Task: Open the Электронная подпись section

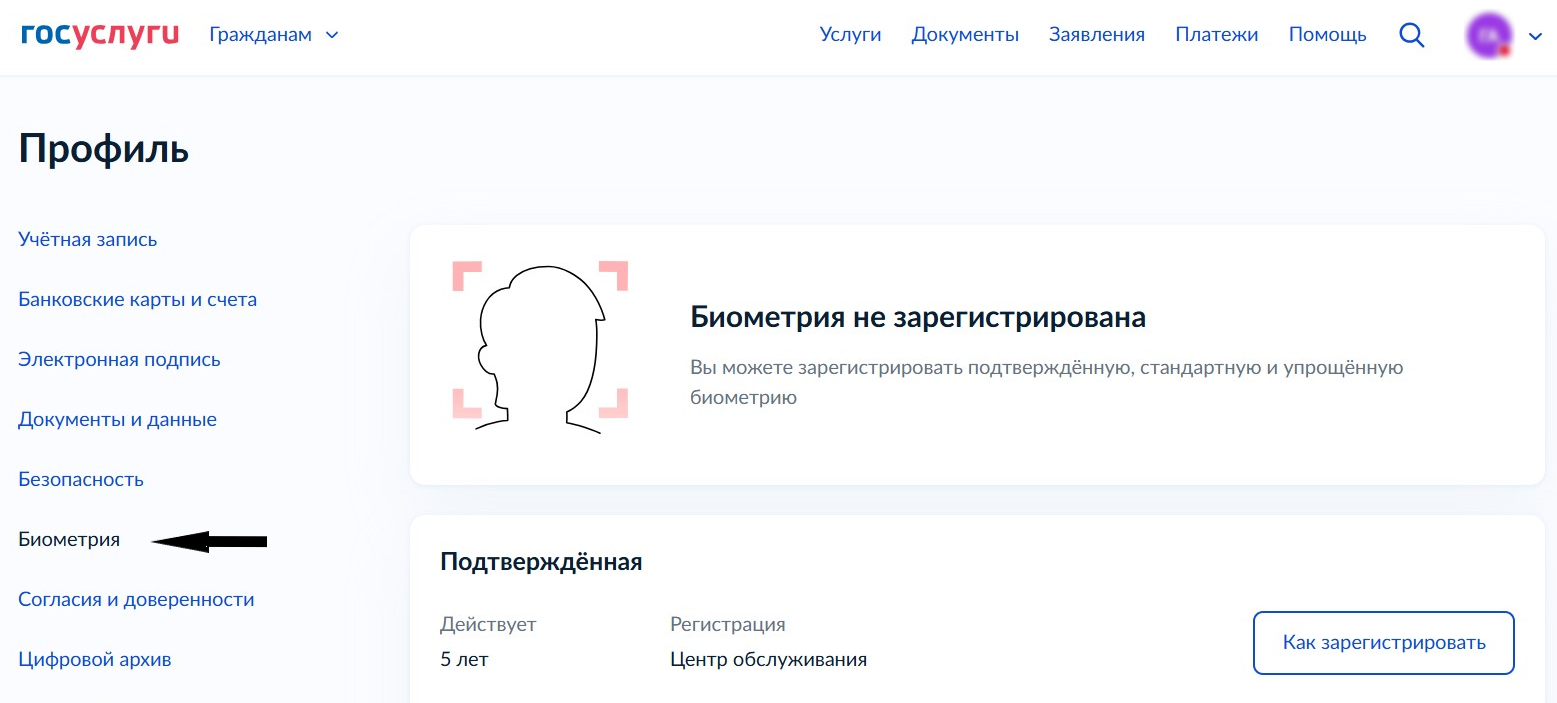Action: 119,360
